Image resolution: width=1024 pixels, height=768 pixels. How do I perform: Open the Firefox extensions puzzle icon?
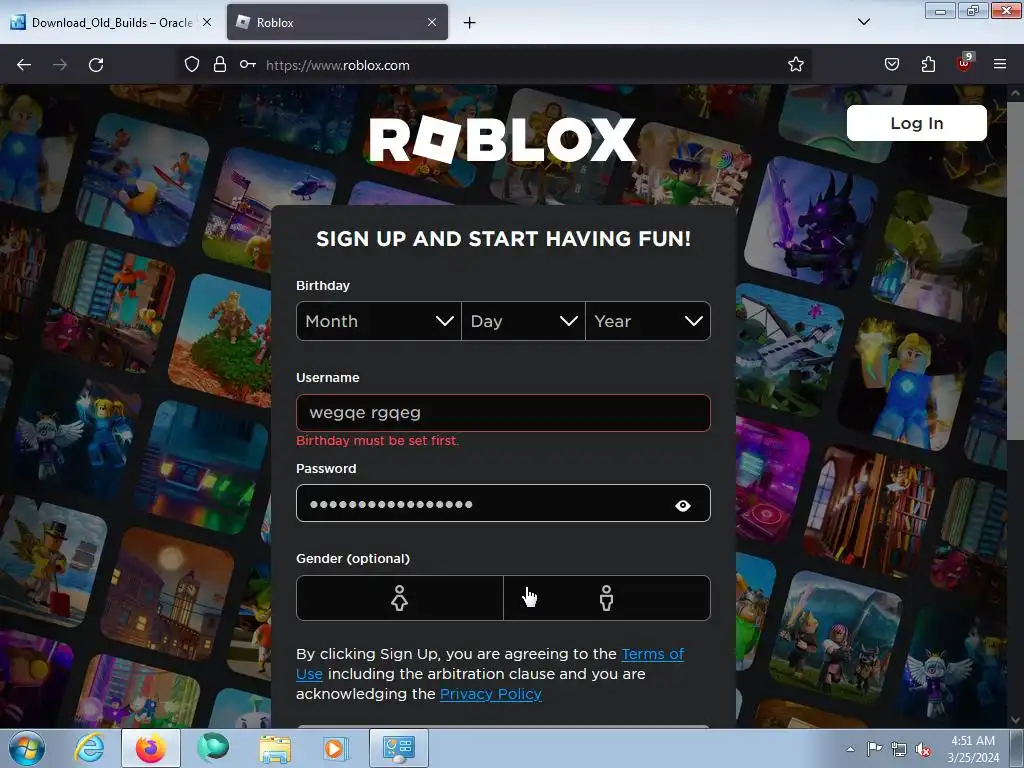pos(928,64)
